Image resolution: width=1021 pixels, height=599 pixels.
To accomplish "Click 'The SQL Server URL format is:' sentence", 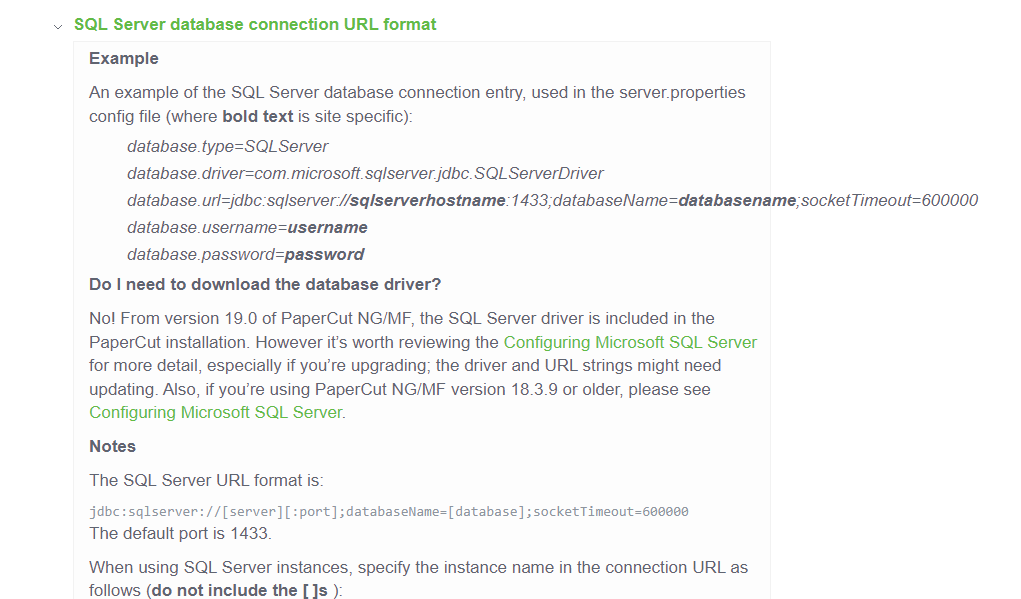I will pyautogui.click(x=206, y=481).
